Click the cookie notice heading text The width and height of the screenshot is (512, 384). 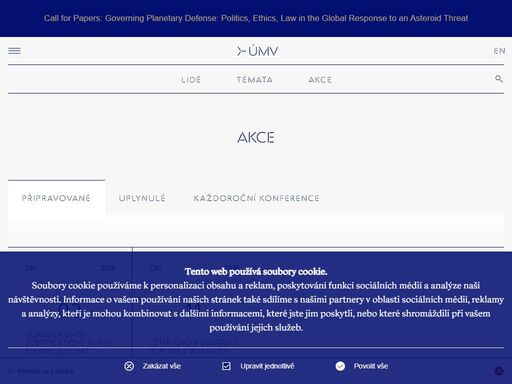click(256, 271)
